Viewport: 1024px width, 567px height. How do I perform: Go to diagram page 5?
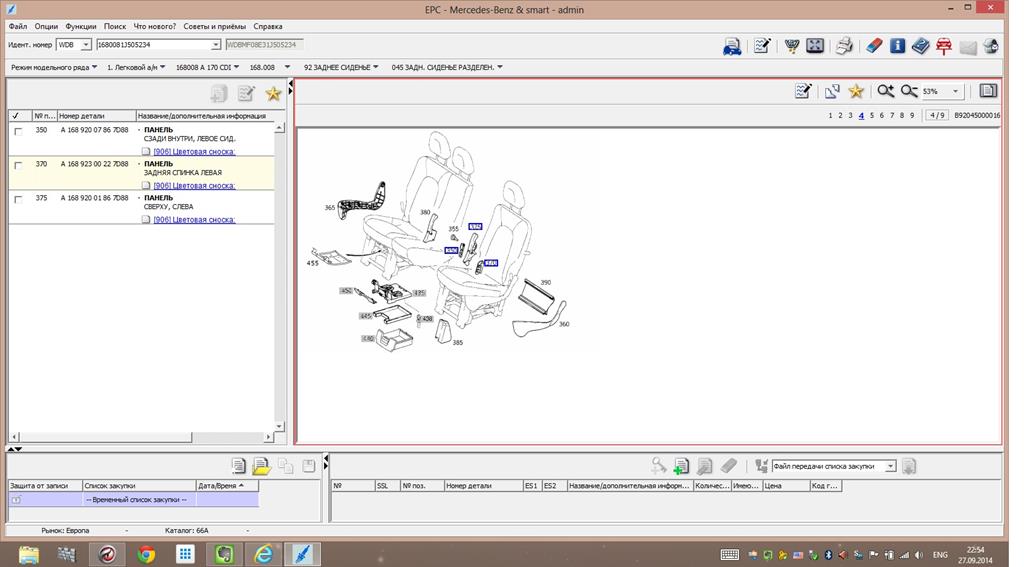pyautogui.click(x=872, y=116)
